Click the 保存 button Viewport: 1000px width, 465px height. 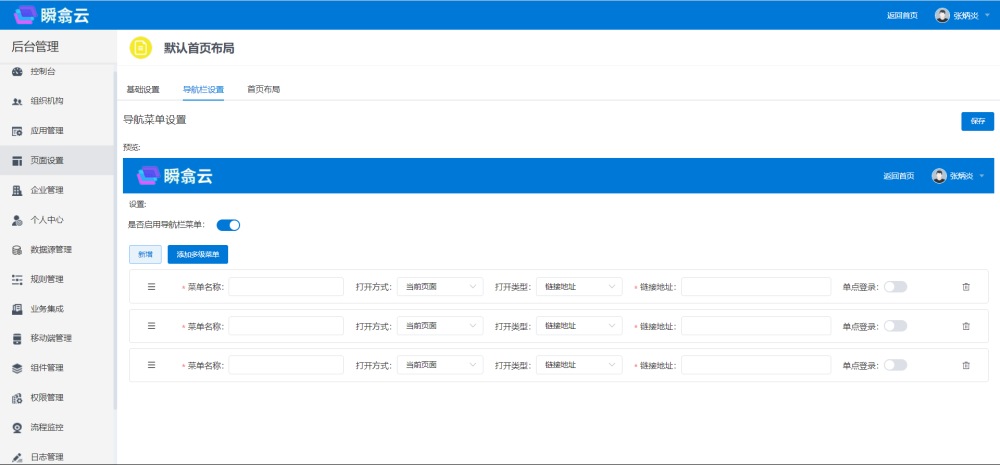pyautogui.click(x=977, y=121)
